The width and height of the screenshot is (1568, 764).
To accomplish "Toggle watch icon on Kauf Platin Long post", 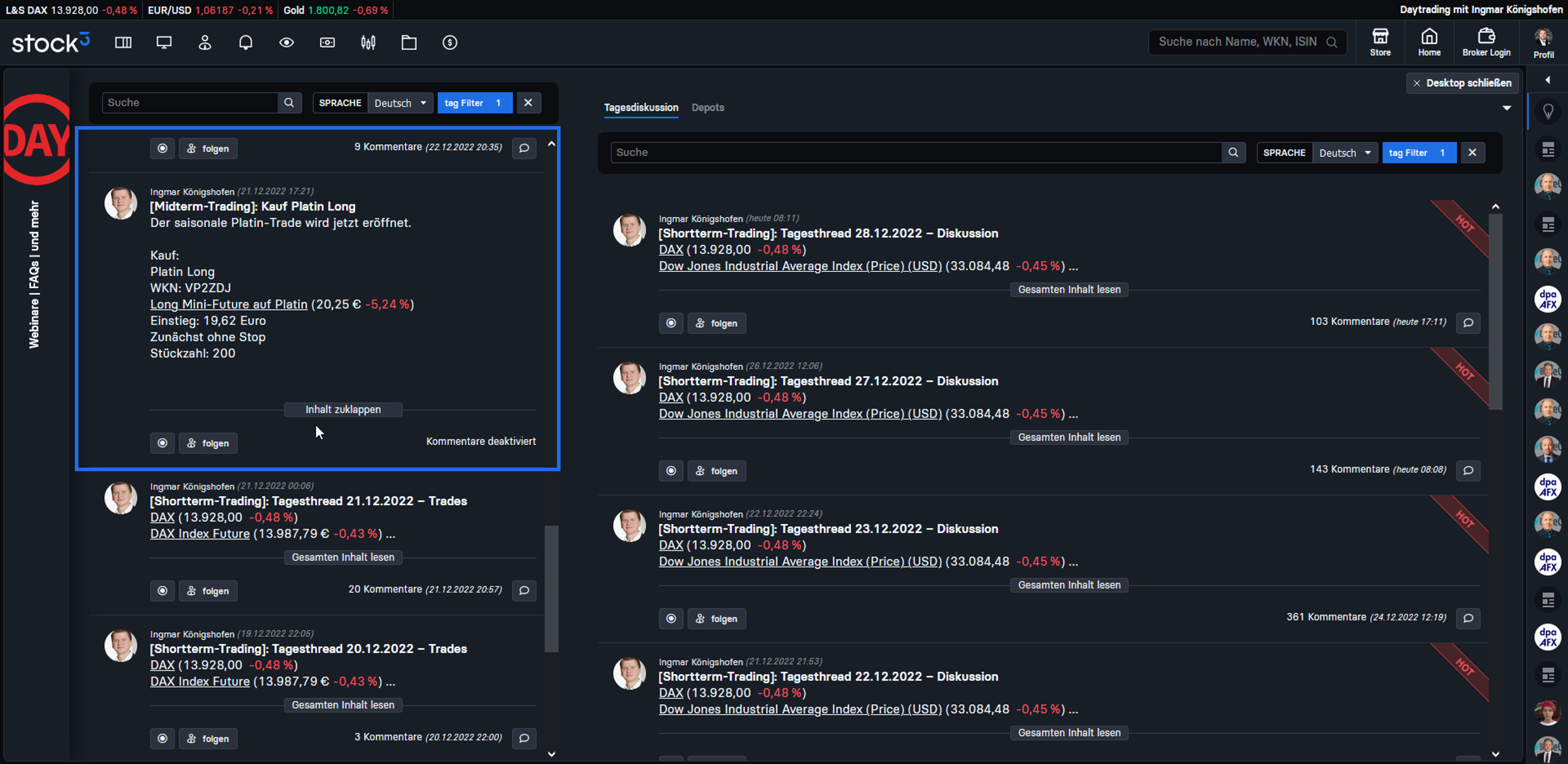I will 163,443.
